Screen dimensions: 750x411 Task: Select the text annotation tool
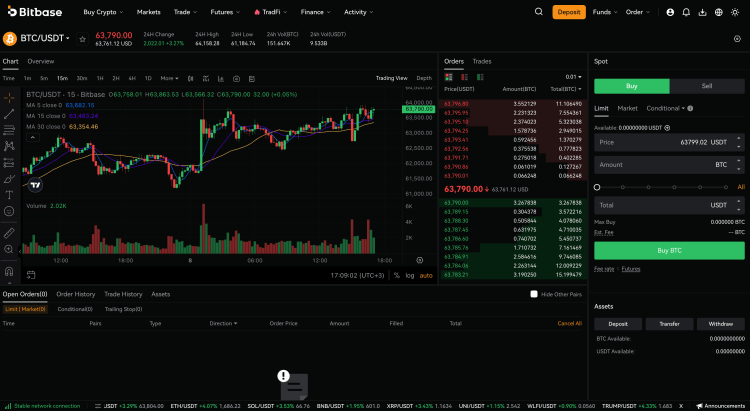pos(9,195)
